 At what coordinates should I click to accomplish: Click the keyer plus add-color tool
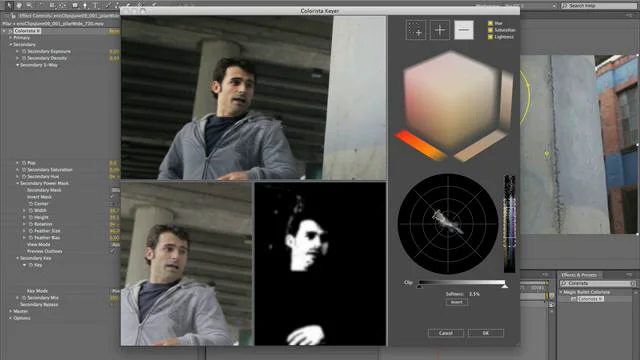pyautogui.click(x=440, y=30)
